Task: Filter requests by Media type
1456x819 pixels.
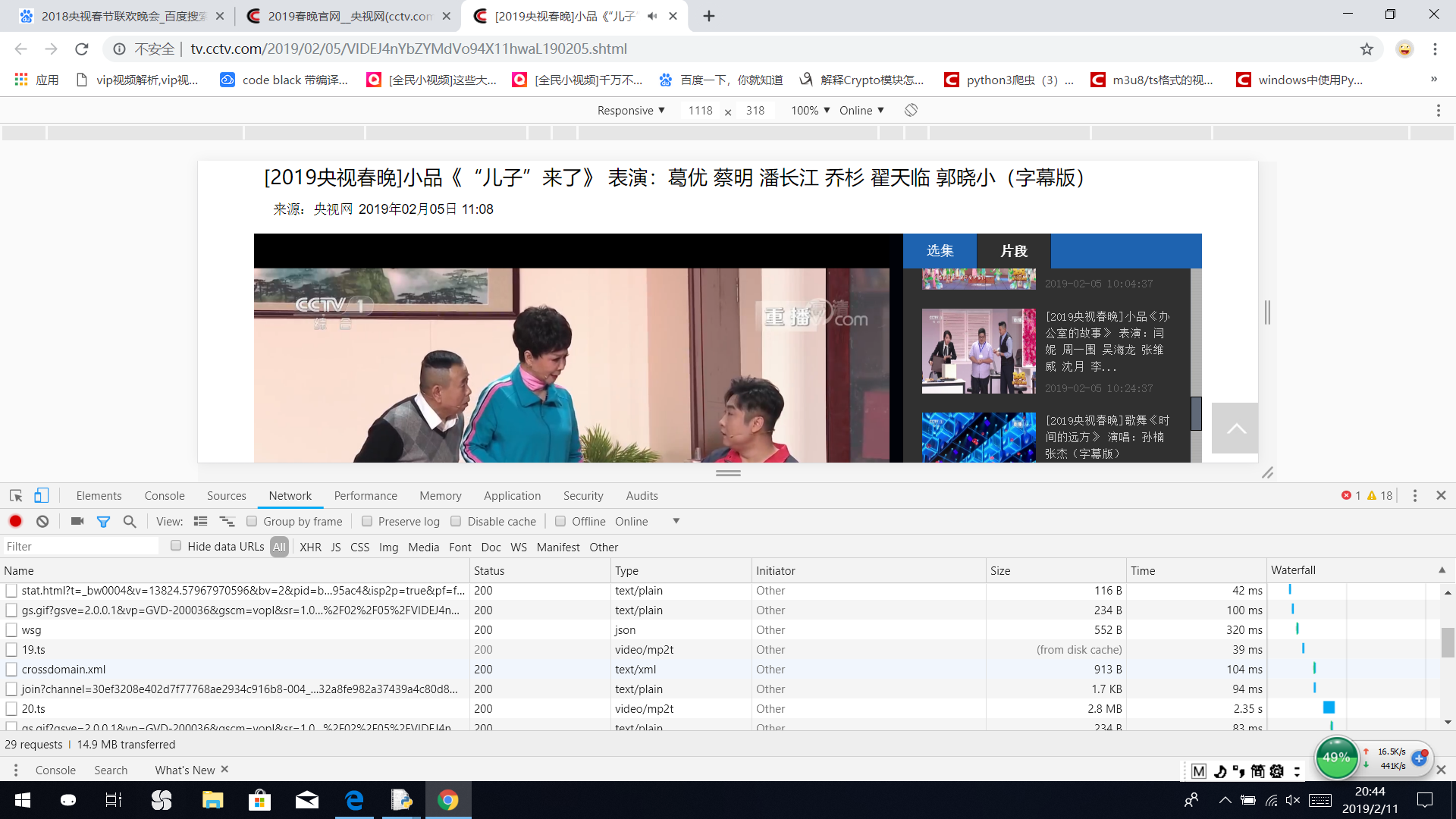Action: coord(423,548)
